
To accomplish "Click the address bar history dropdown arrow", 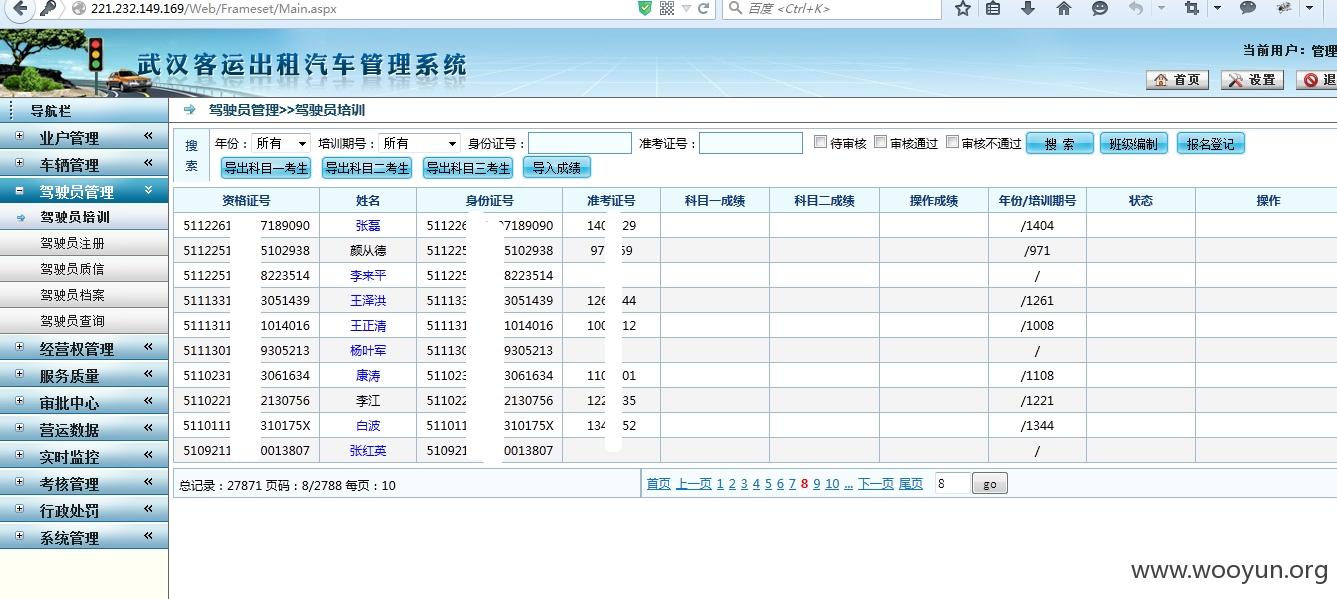I will [687, 9].
